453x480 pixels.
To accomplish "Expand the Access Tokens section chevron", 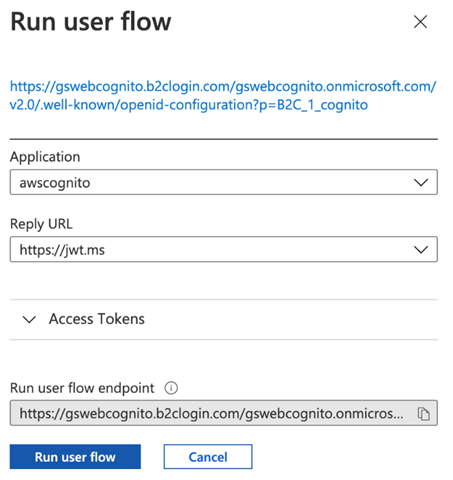I will (x=29, y=320).
